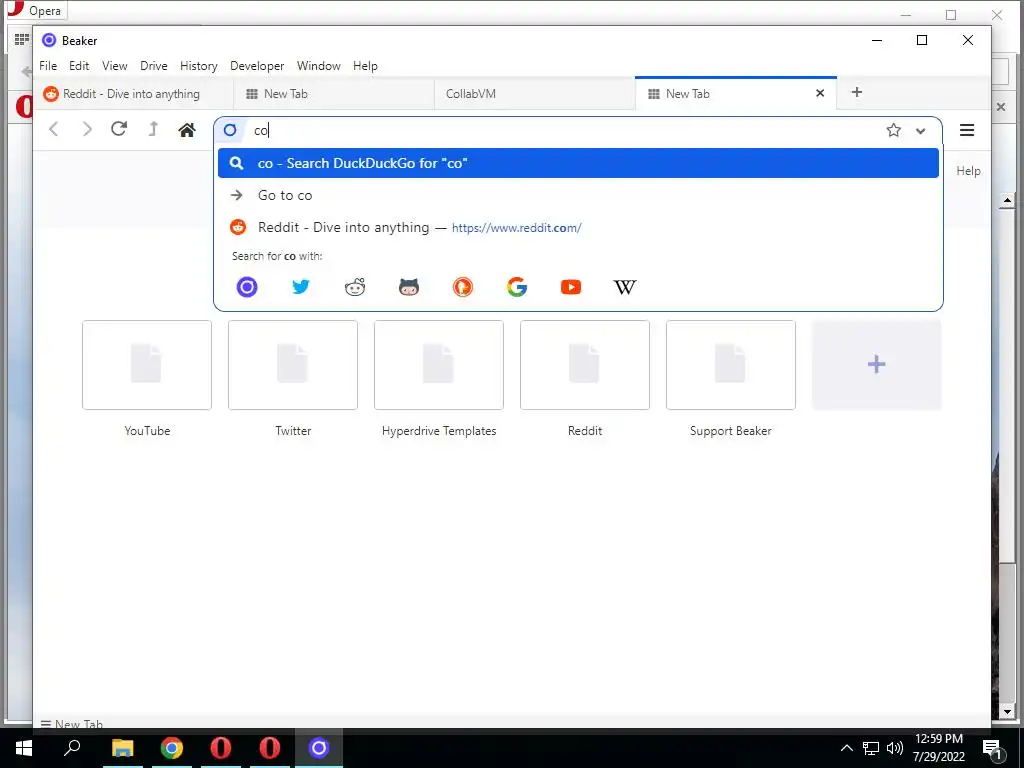Click the Help link on page
The height and width of the screenshot is (768, 1024).
coord(968,170)
